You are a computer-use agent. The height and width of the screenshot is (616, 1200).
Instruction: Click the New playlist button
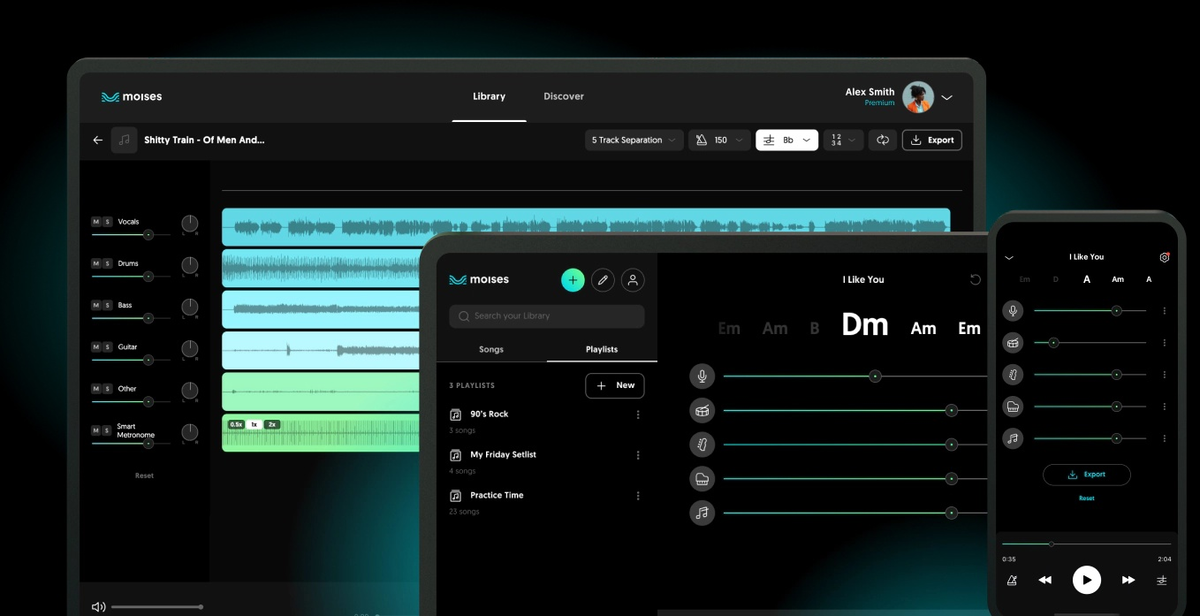tap(615, 385)
